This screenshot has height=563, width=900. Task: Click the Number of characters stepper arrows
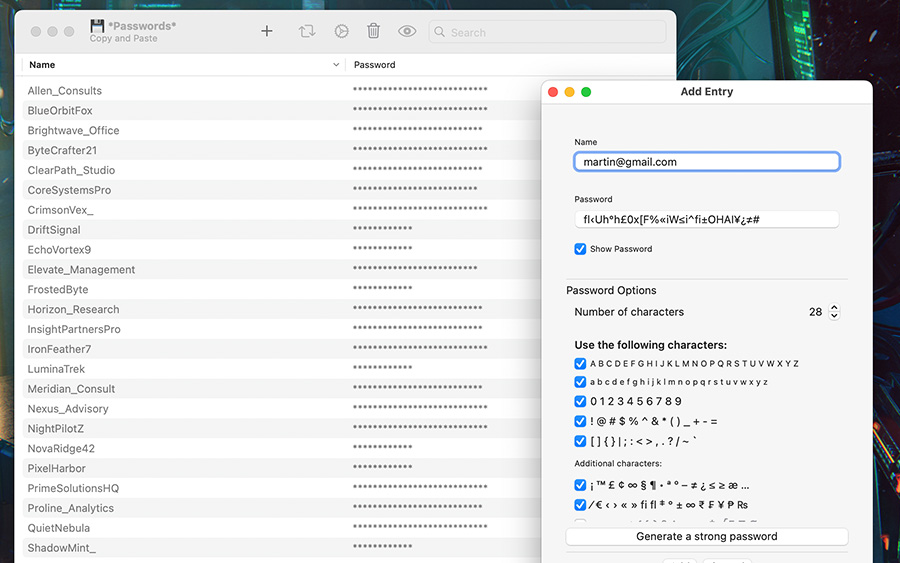835,312
